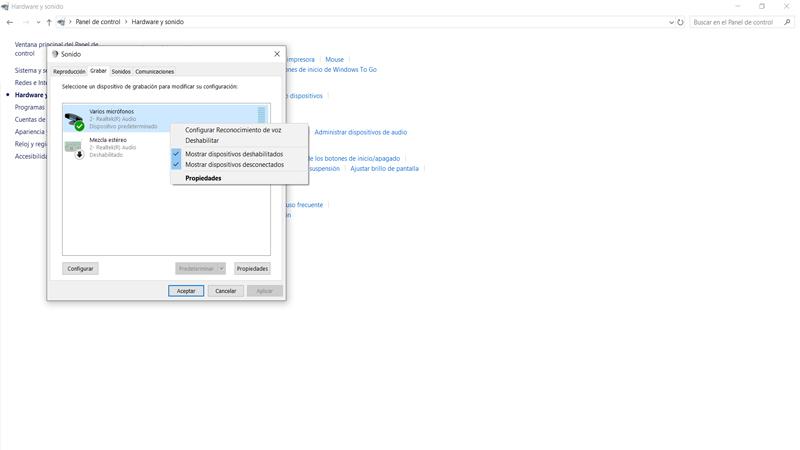This screenshot has width=800, height=450.
Task: Click the Hardware y sonido window icon
Action: coord(5,7)
